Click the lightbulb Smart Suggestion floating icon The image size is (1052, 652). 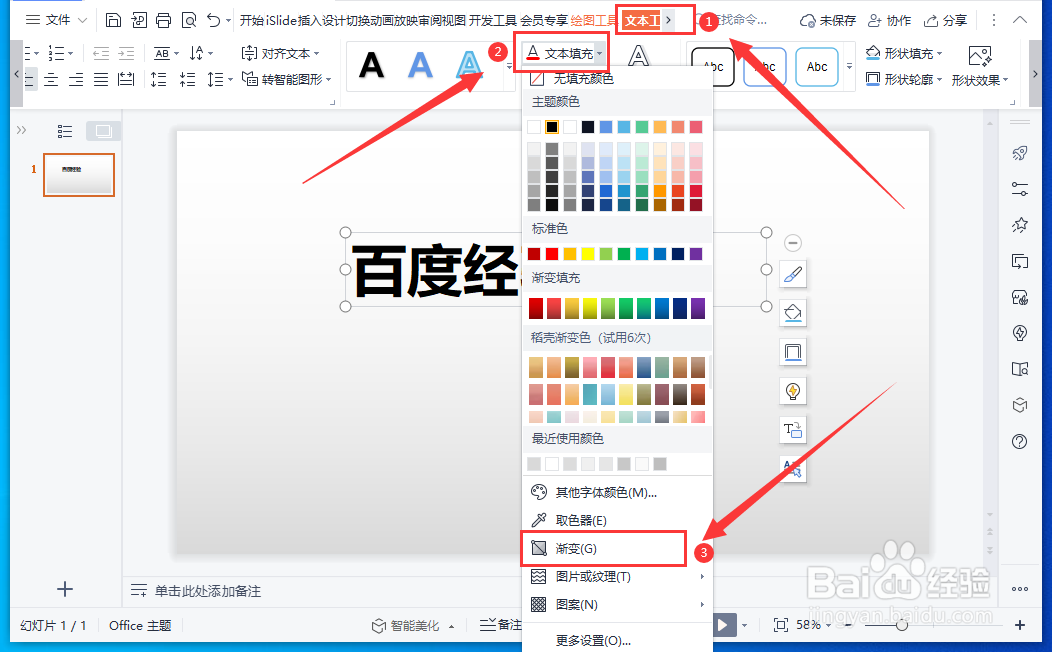tap(792, 391)
